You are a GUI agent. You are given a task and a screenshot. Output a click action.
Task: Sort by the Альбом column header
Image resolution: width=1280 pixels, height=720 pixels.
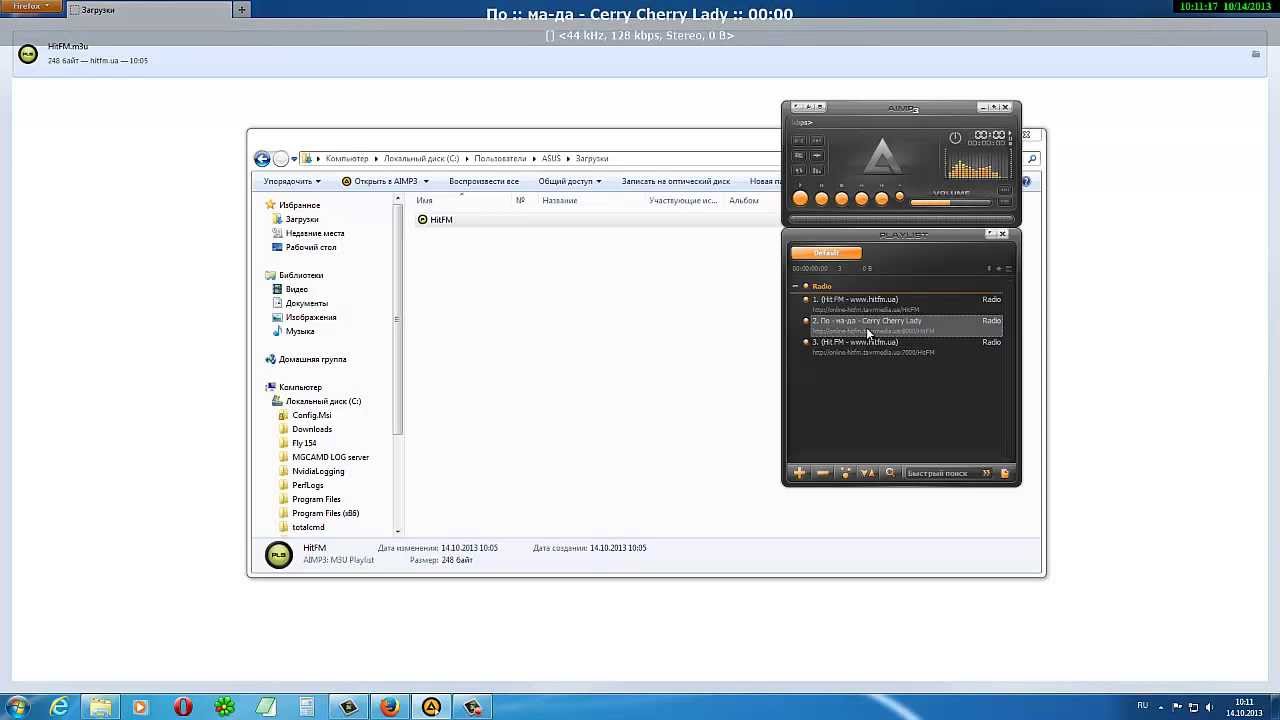pyautogui.click(x=744, y=200)
